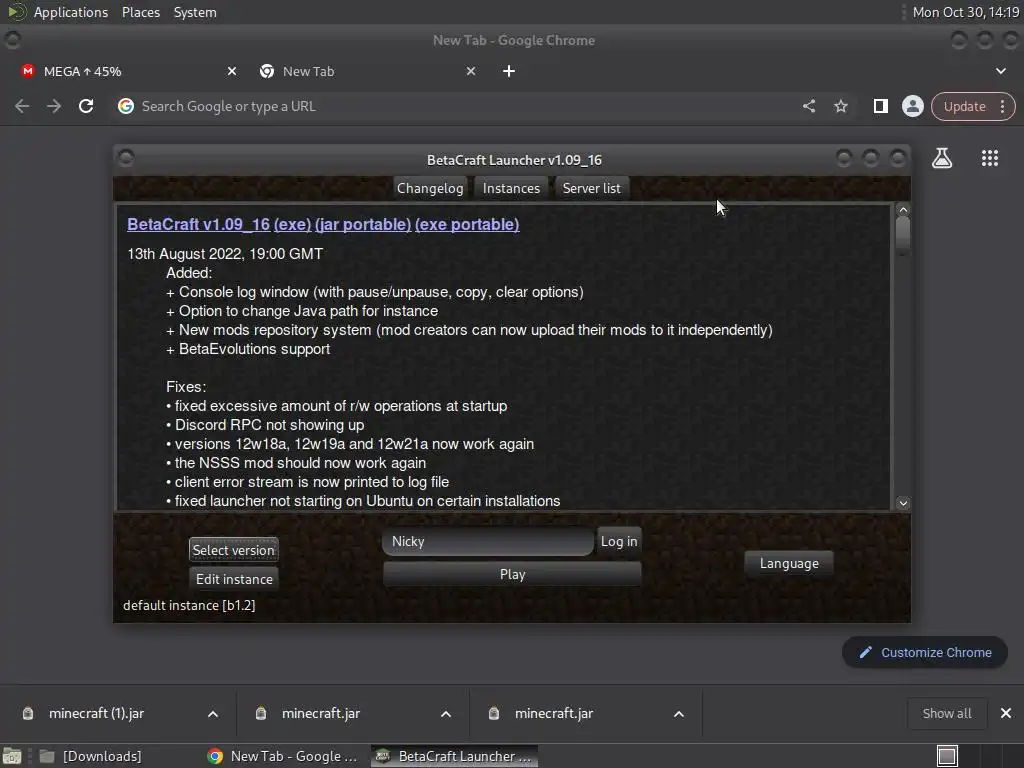Bookmark this tab with the star icon
Screen dimensions: 1024x768
tap(840, 106)
